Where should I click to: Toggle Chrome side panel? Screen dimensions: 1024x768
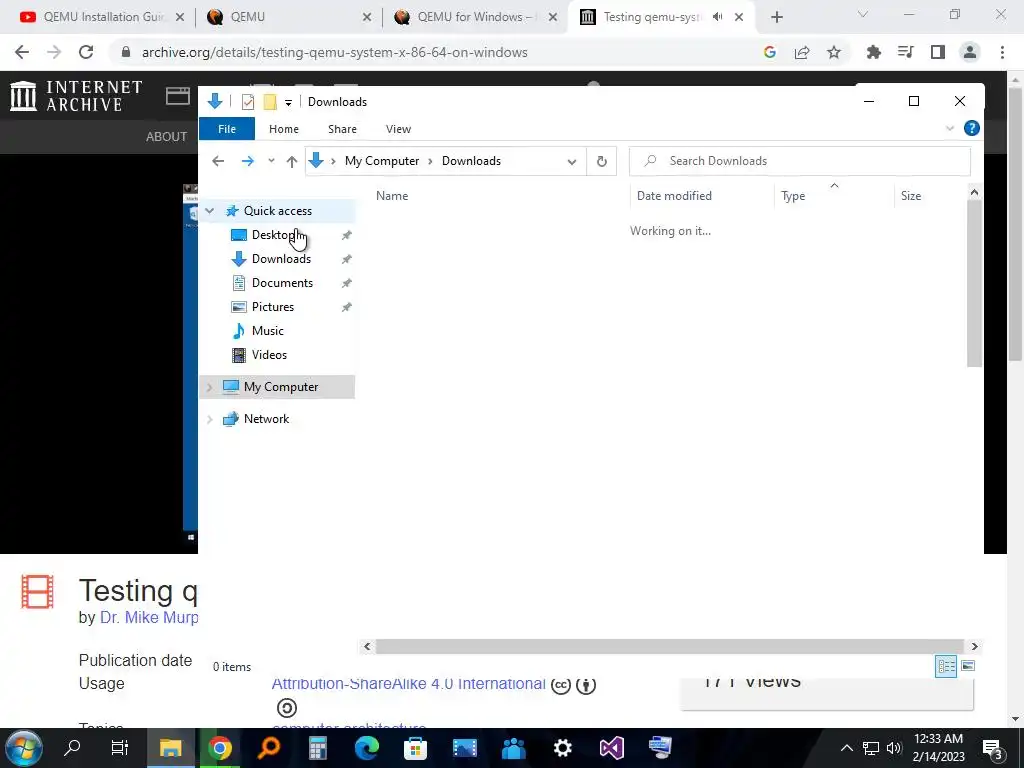click(938, 52)
